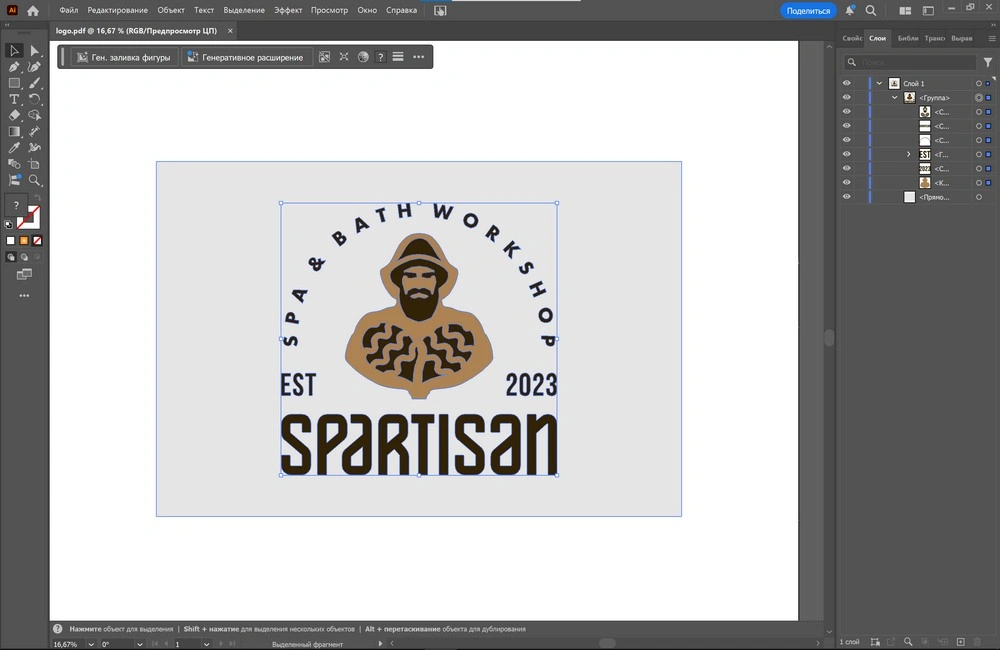
Task: Open the Эффект menu
Action: coord(288,10)
